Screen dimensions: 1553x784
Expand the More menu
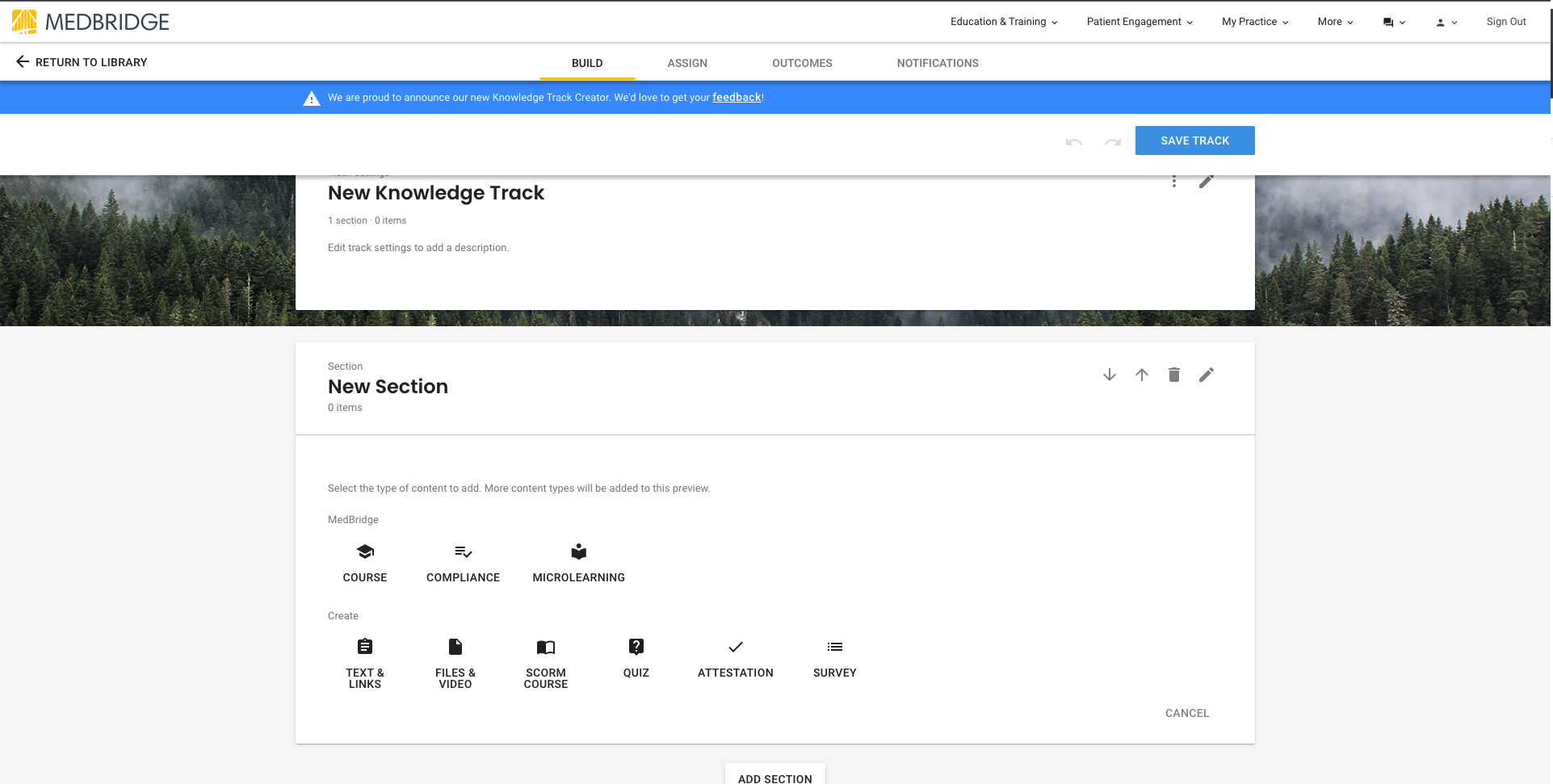tap(1335, 22)
